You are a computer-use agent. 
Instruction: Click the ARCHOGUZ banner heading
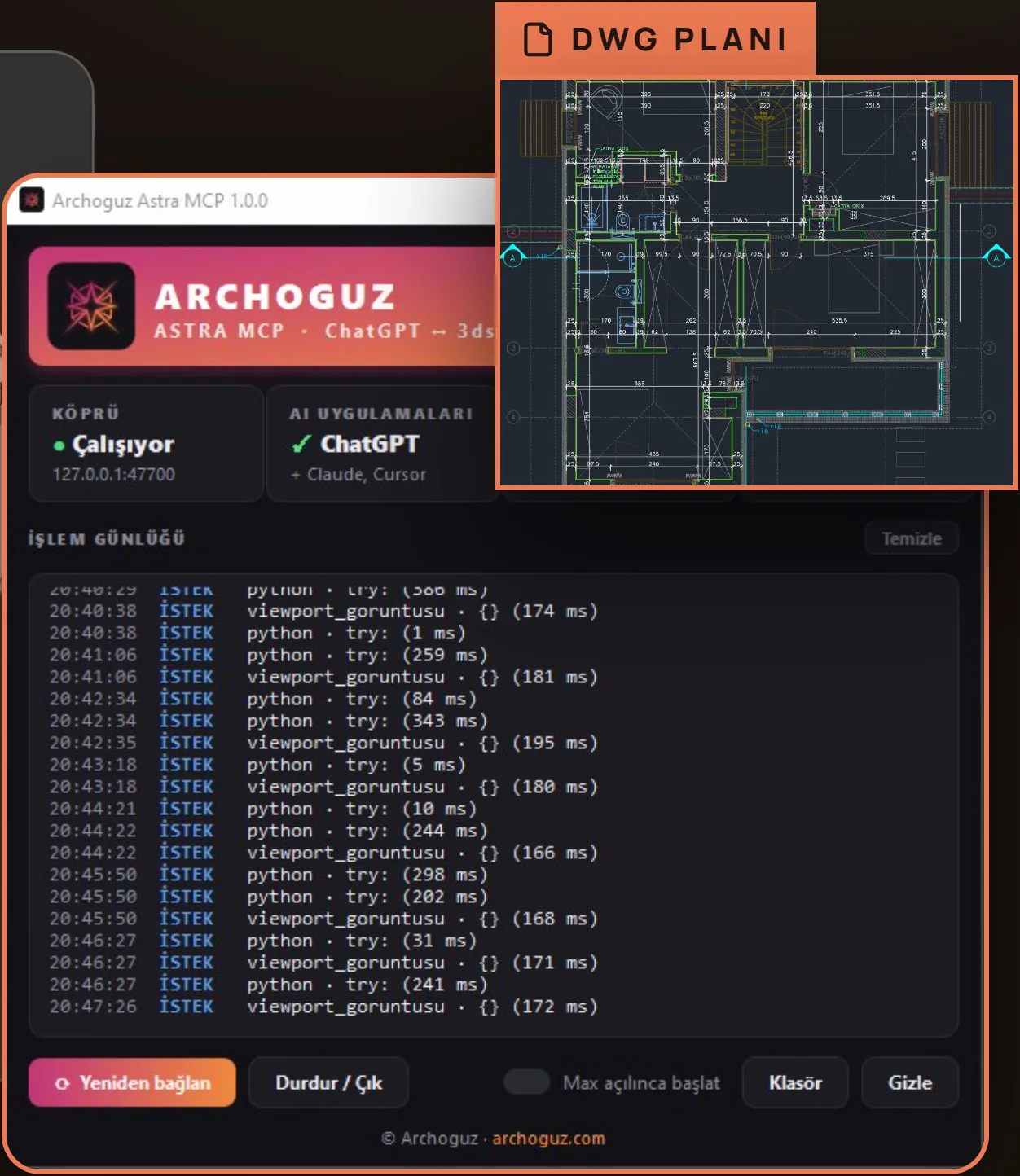[275, 297]
